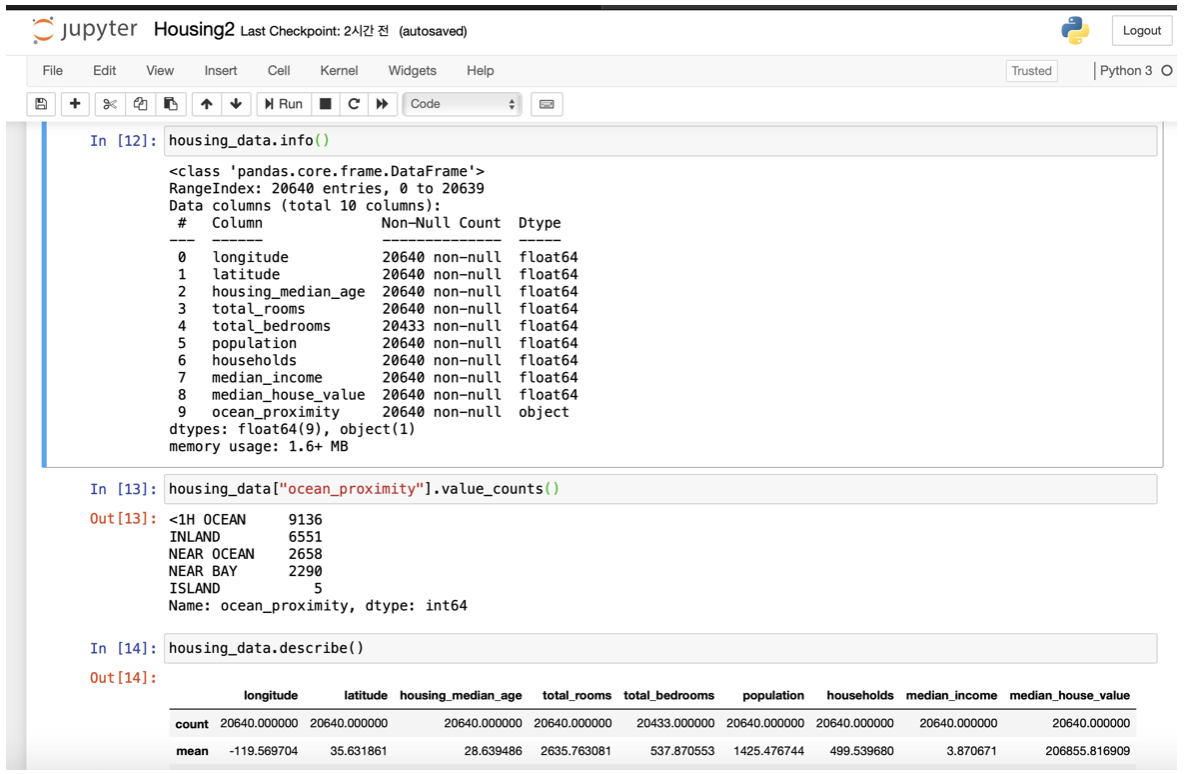Viewport: 1188px width, 774px height.
Task: Click the mean row label
Action: coord(192,751)
